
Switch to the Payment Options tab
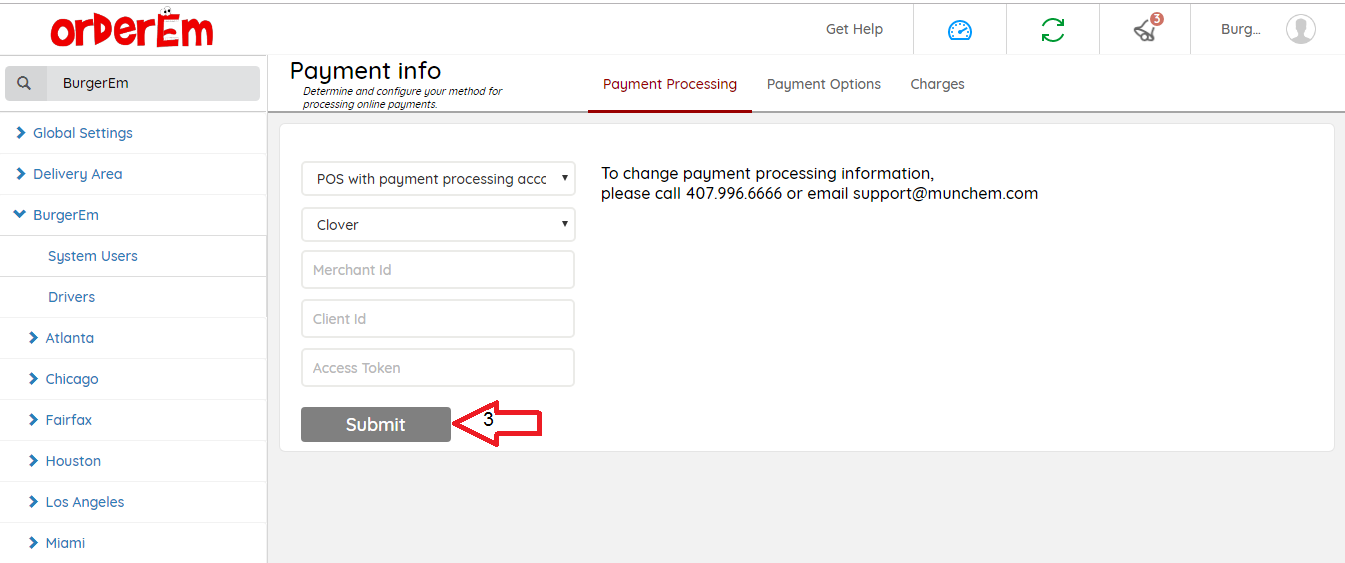click(823, 84)
